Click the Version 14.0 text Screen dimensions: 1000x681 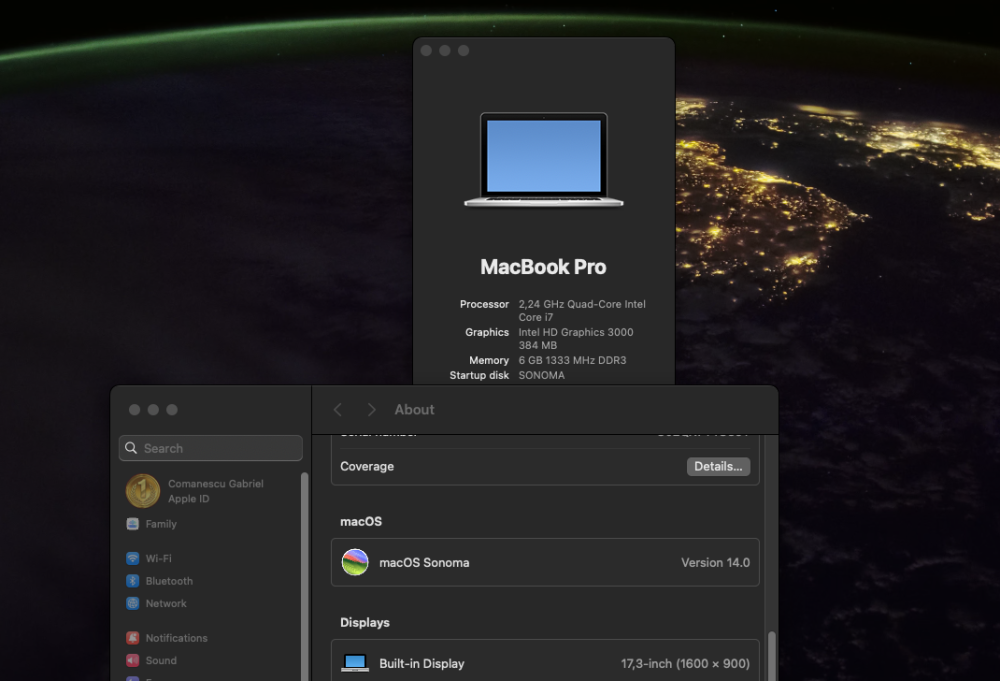pos(715,562)
